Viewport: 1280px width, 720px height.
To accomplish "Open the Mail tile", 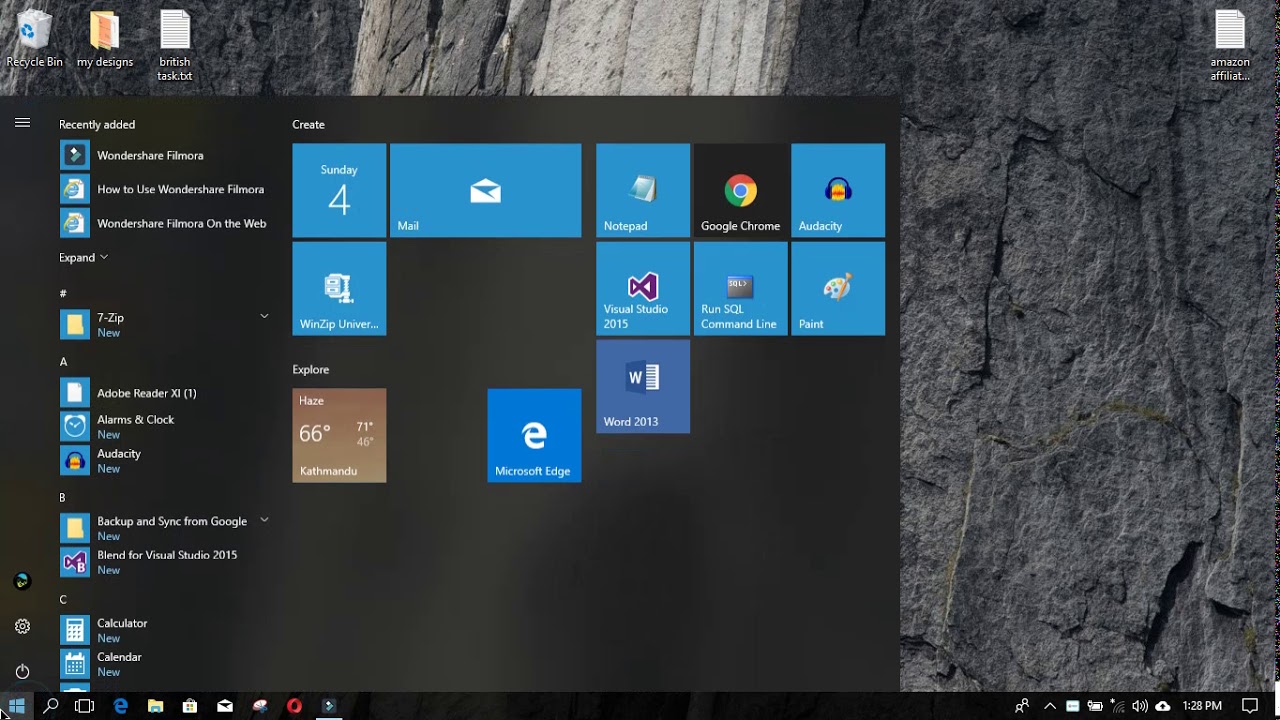I will tap(485, 190).
